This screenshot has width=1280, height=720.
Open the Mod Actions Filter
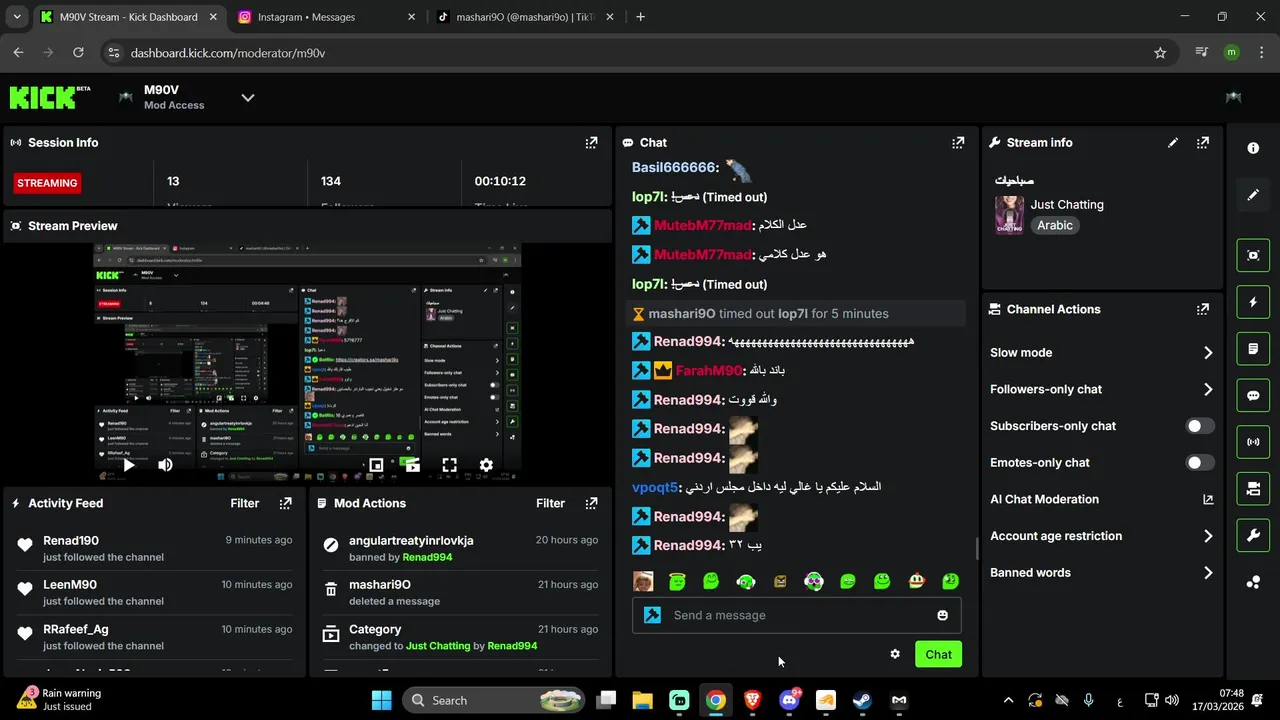pos(550,504)
